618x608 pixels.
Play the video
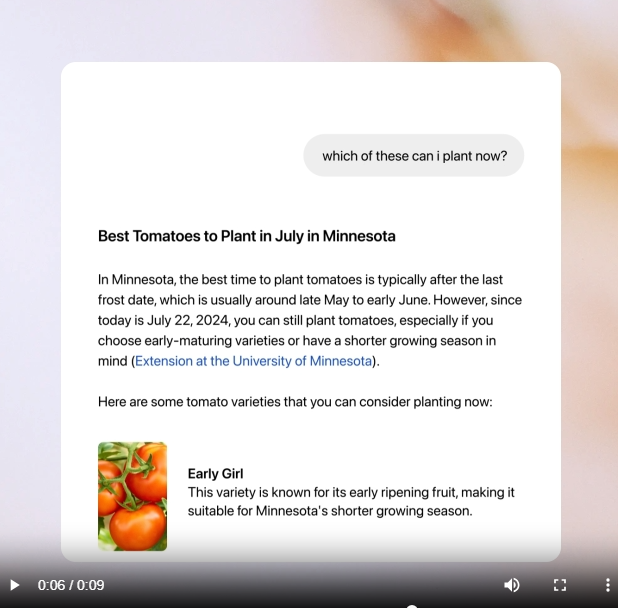pyautogui.click(x=14, y=585)
